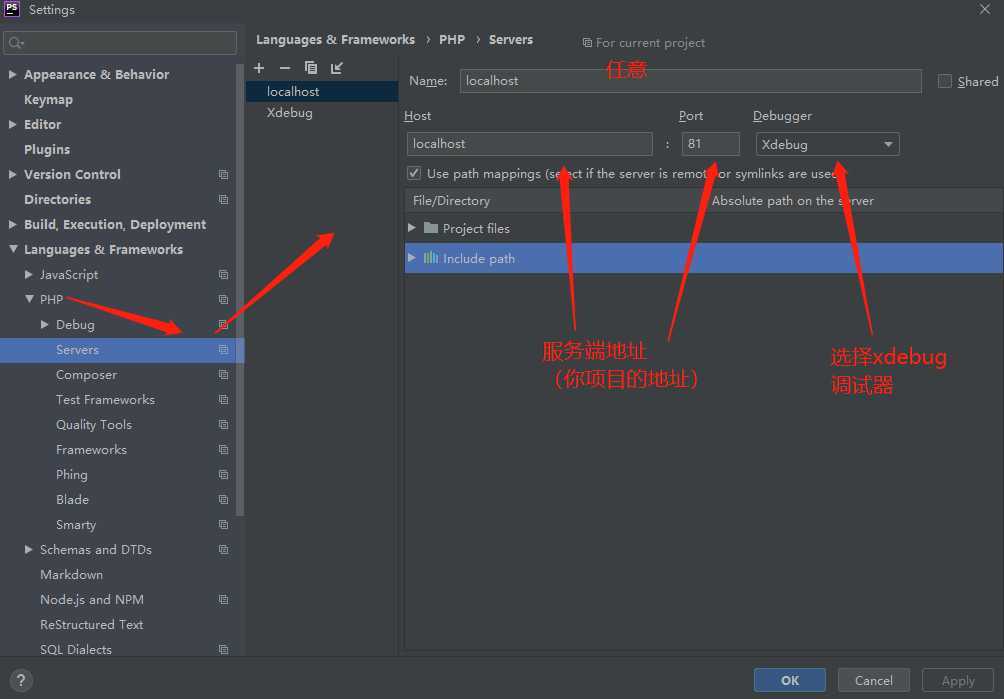Click the settings search field
This screenshot has width=1004, height=699.
(x=120, y=43)
